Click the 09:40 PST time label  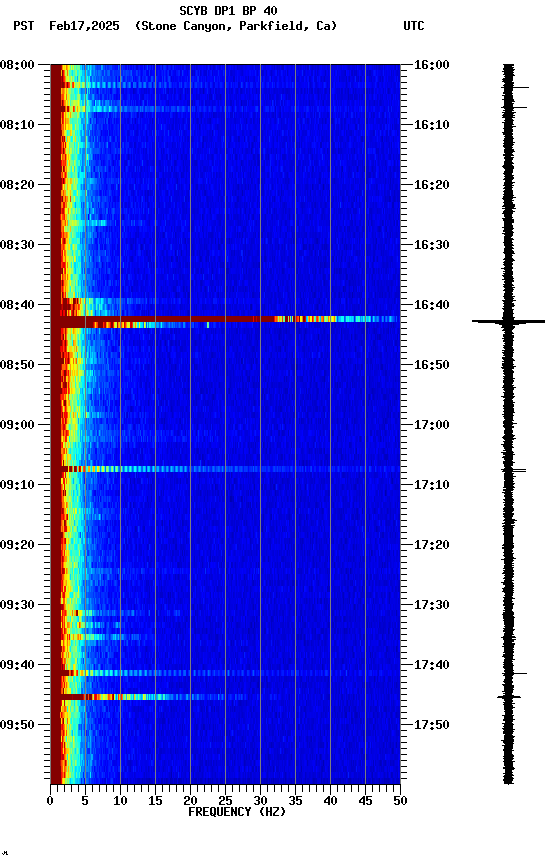17,665
